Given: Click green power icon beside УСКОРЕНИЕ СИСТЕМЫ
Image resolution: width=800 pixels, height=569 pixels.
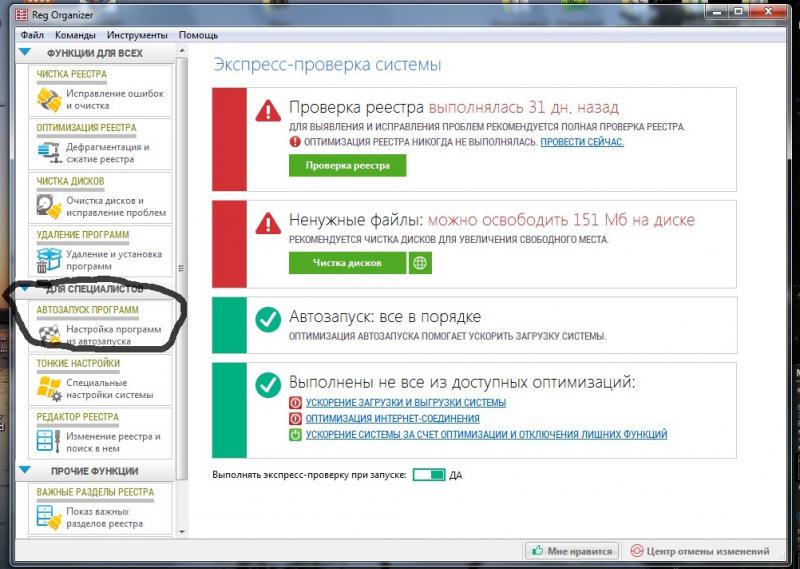Looking at the screenshot, I should (x=295, y=435).
